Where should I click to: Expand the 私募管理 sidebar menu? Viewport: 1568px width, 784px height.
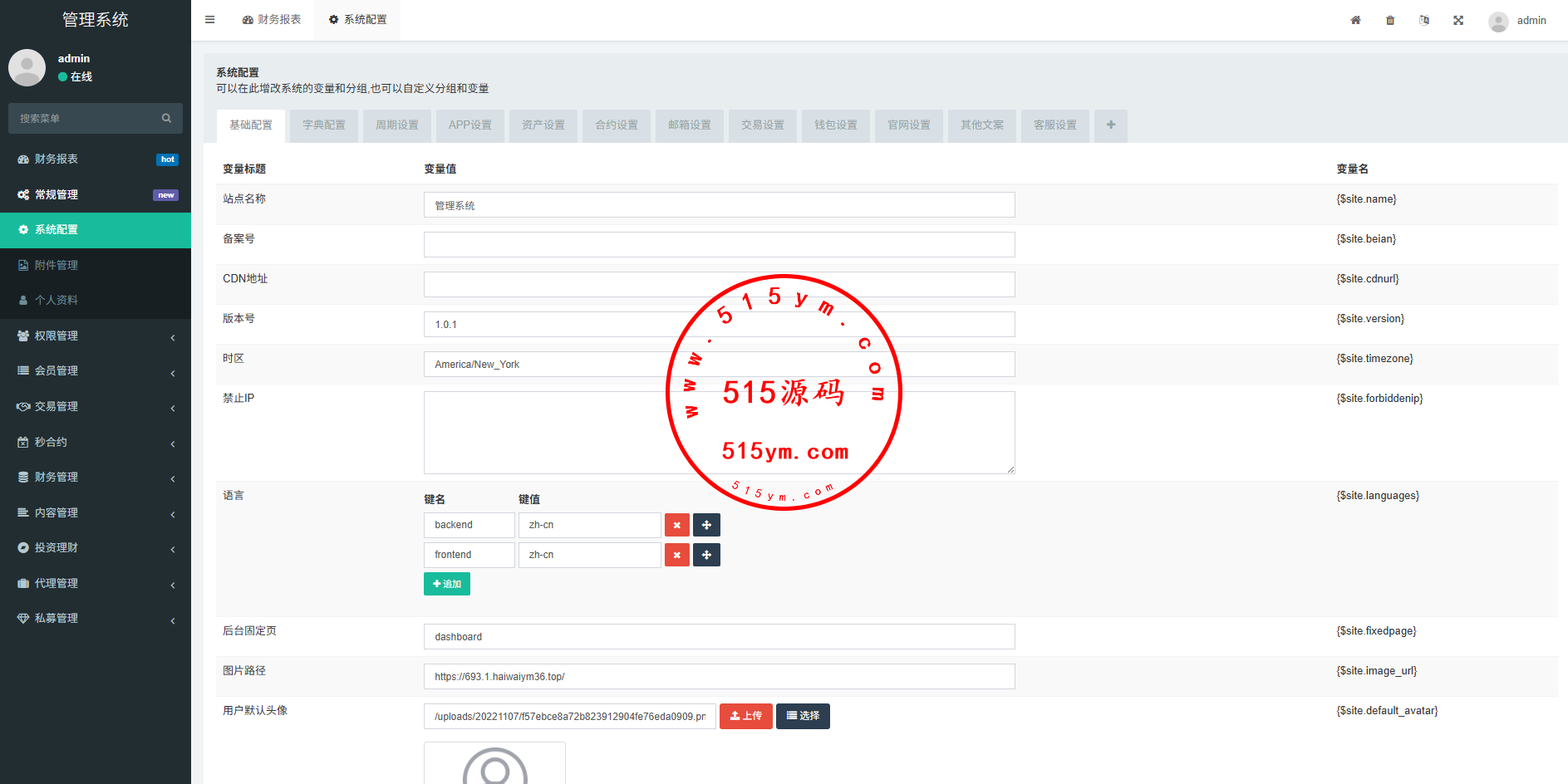[95, 619]
